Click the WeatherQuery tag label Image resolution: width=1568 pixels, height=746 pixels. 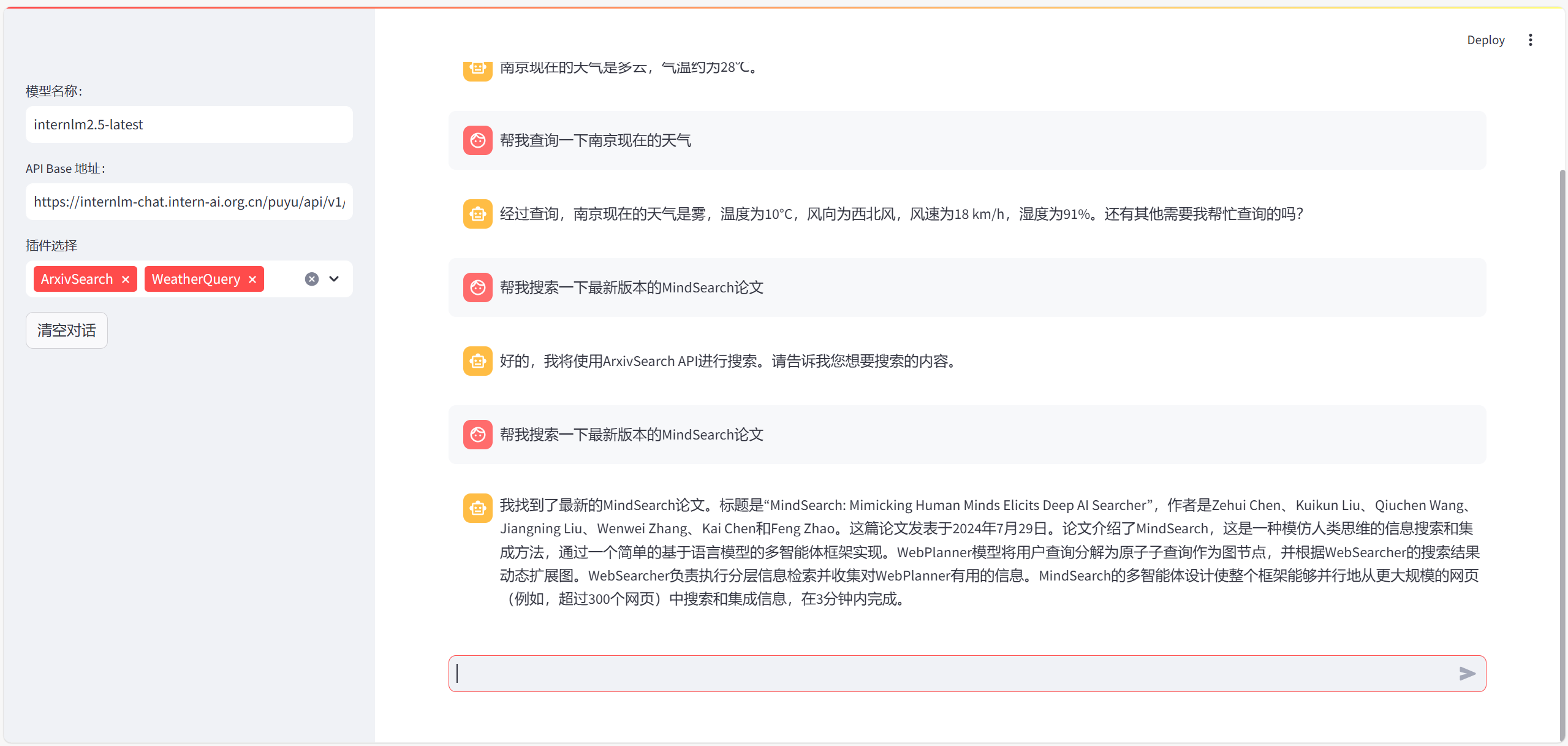[x=196, y=280]
